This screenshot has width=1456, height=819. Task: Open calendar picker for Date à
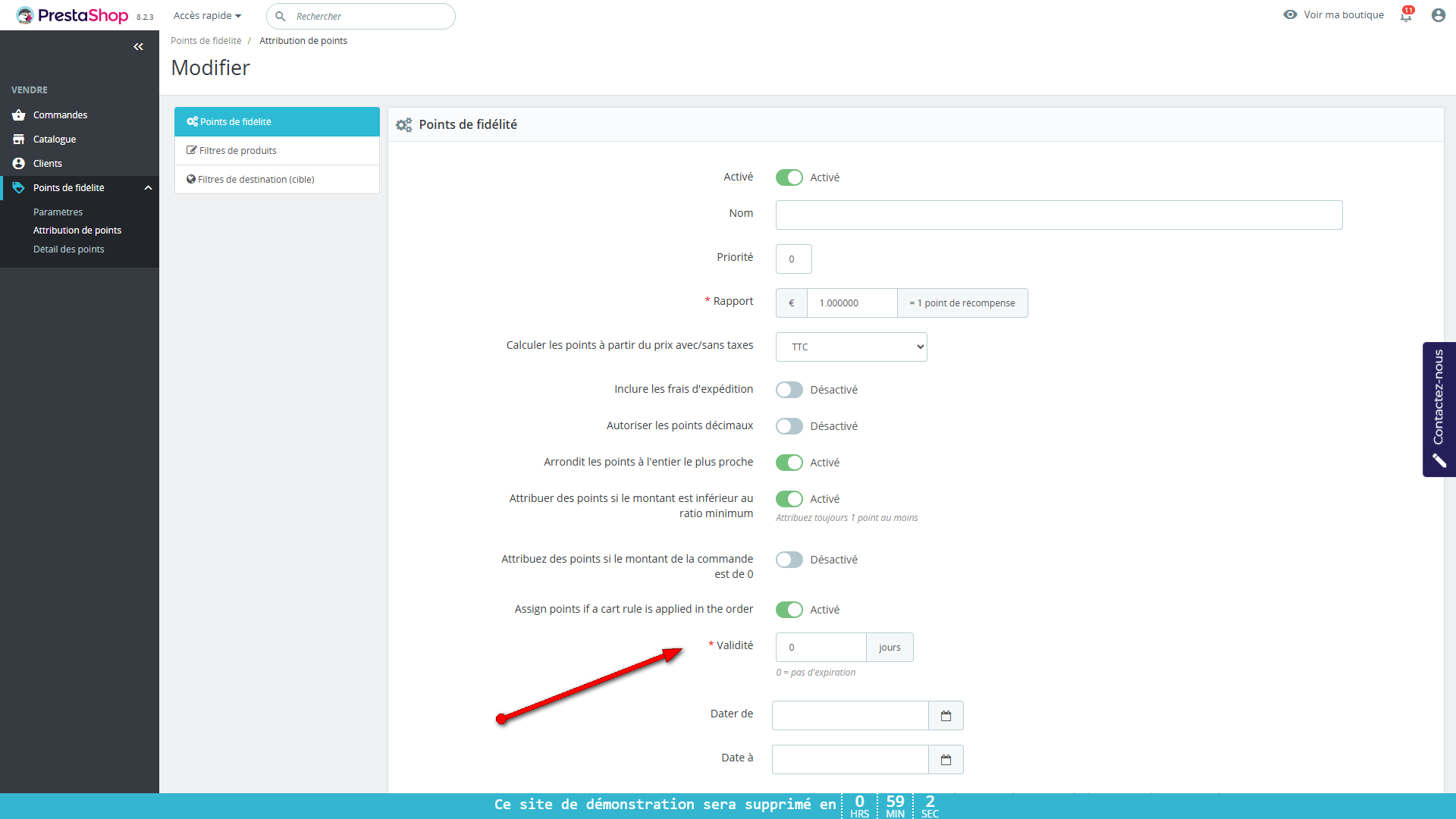[x=946, y=760]
